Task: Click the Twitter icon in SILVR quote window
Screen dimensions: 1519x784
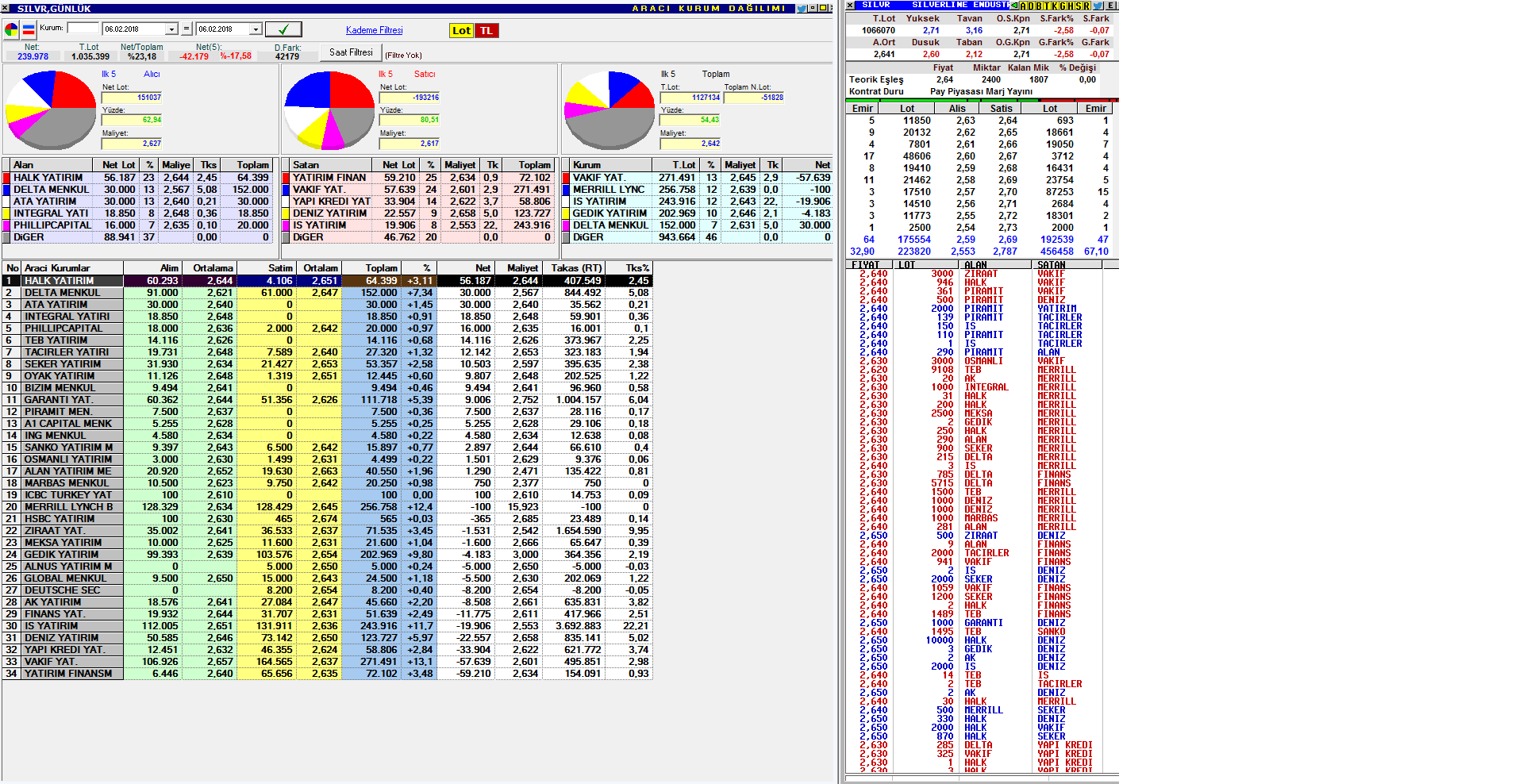Action: [x=1098, y=6]
